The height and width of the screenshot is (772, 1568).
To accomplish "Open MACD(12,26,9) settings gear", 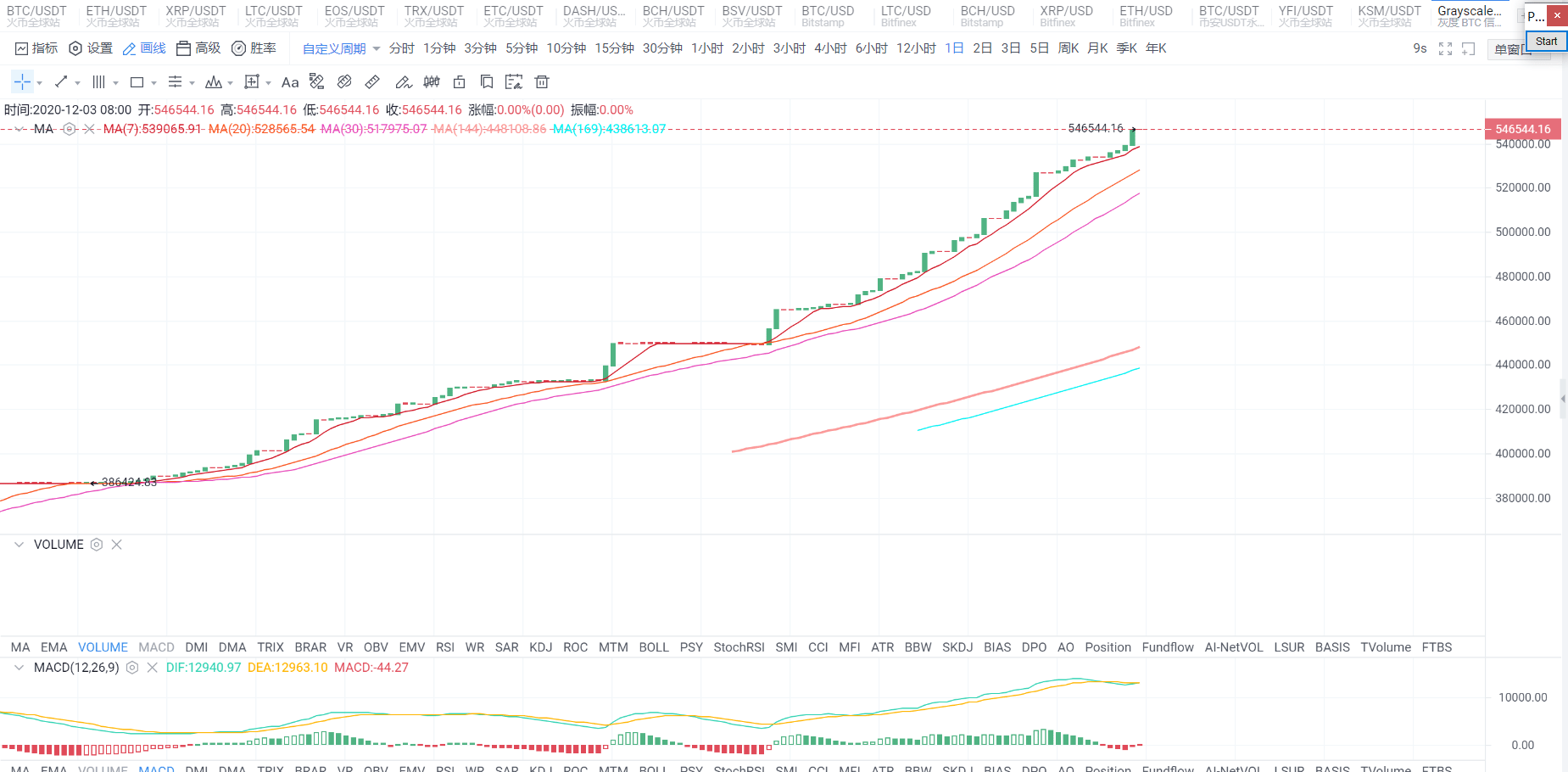I will [x=132, y=668].
